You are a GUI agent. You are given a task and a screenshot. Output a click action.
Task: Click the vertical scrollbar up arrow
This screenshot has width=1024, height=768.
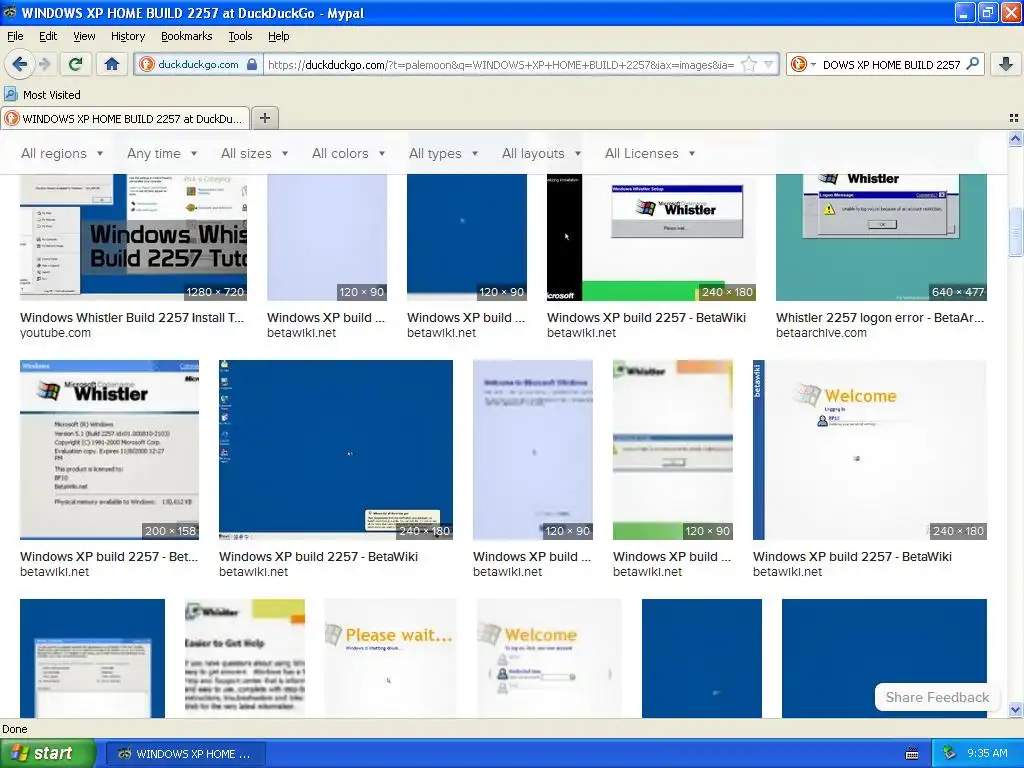pos(1015,138)
